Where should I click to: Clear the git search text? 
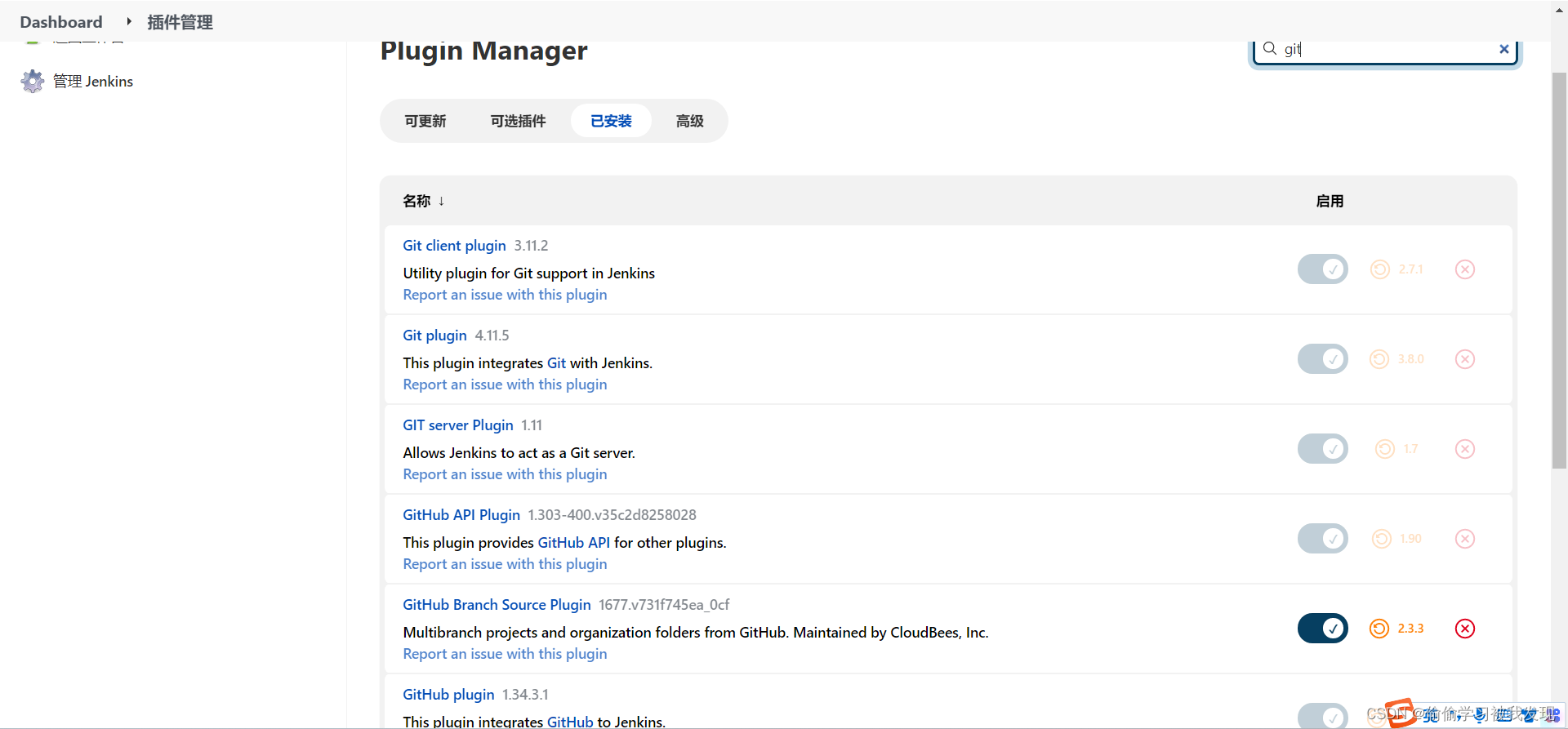1503,49
